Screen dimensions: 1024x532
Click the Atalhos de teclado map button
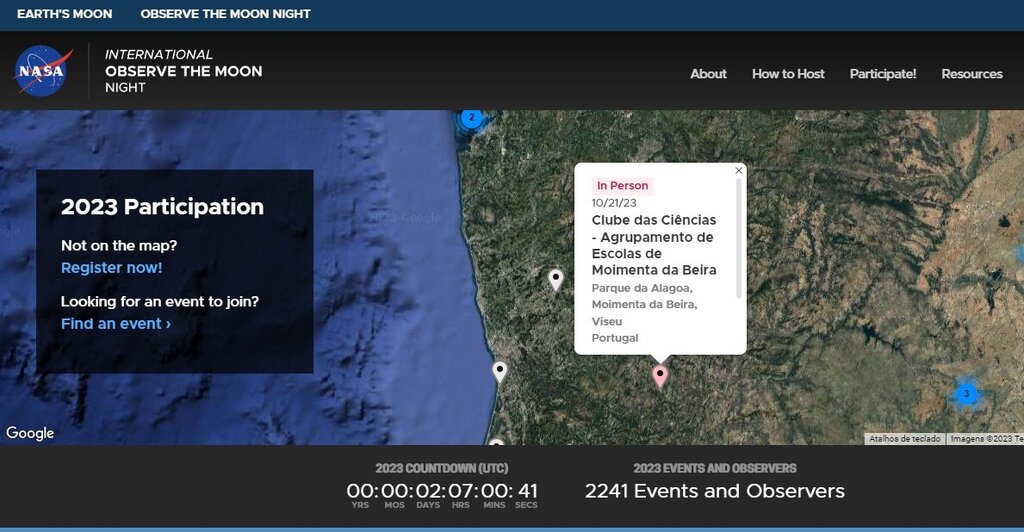click(x=904, y=439)
